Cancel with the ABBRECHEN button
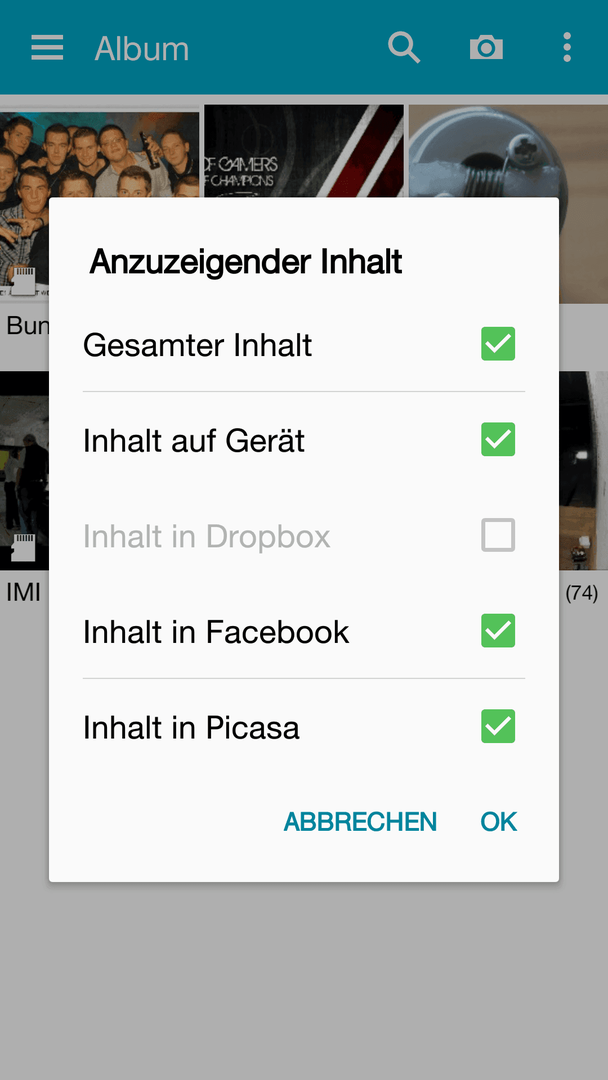The height and width of the screenshot is (1080, 608). pyautogui.click(x=360, y=822)
